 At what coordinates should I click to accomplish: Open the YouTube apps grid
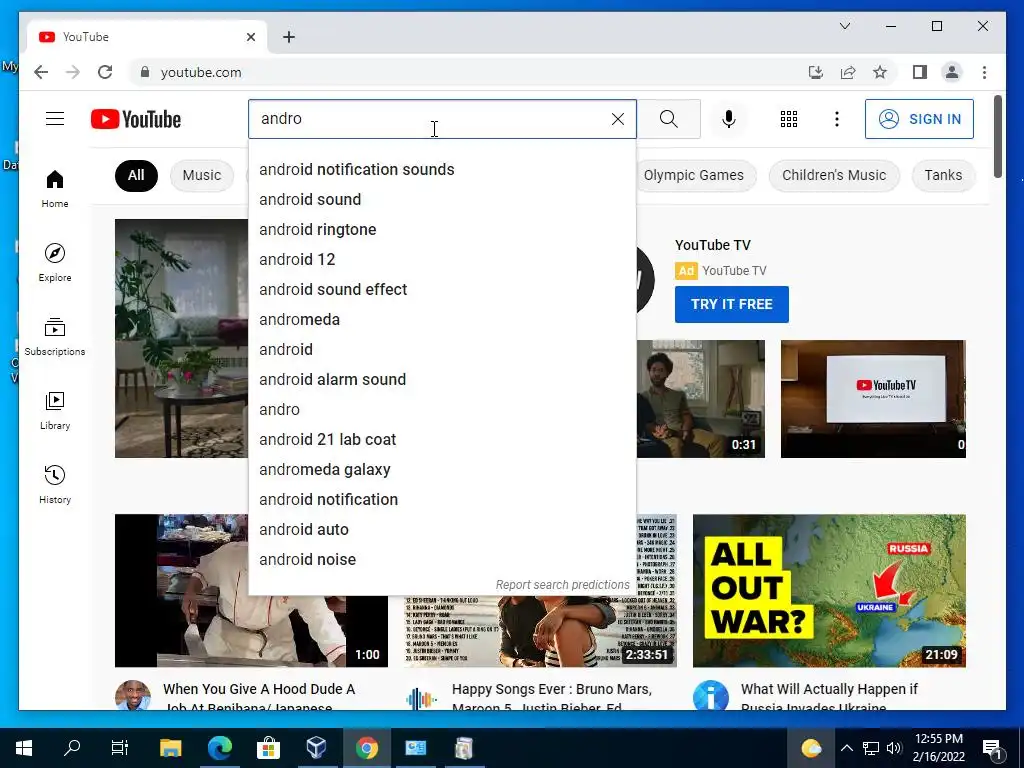(x=789, y=119)
